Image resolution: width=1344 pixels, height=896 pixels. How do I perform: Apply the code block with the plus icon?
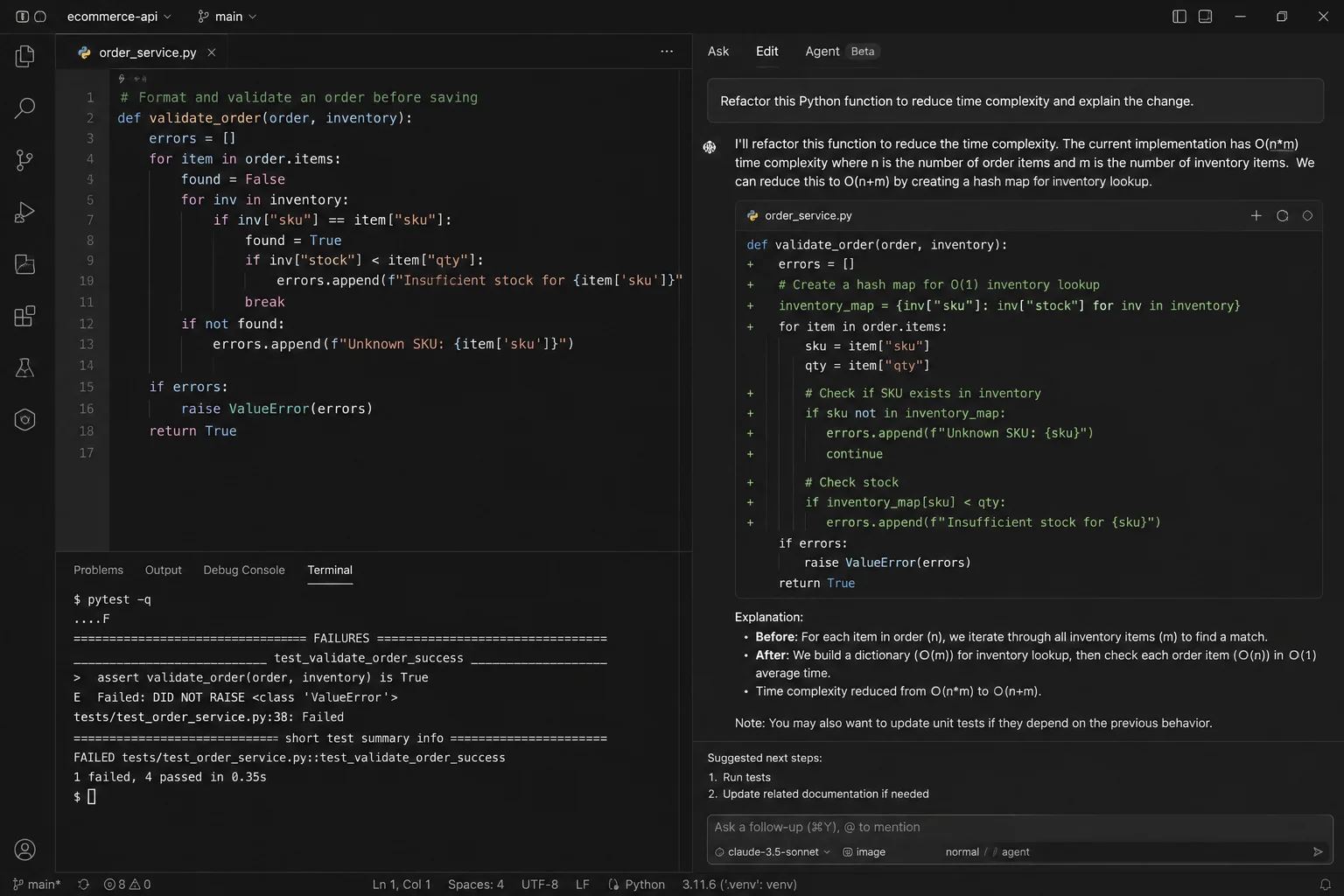point(1256,216)
